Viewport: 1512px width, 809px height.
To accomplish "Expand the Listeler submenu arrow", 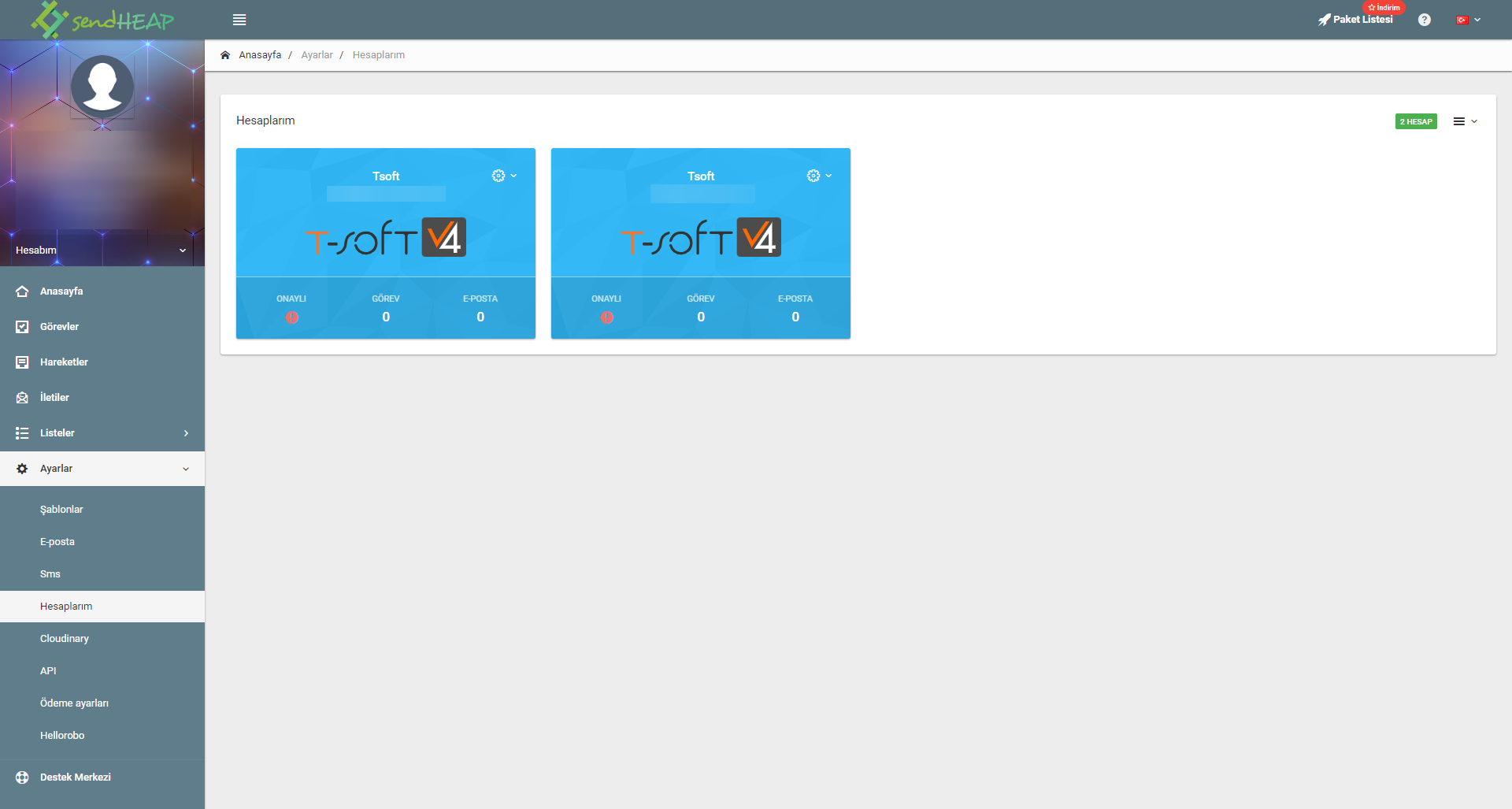I will click(186, 433).
